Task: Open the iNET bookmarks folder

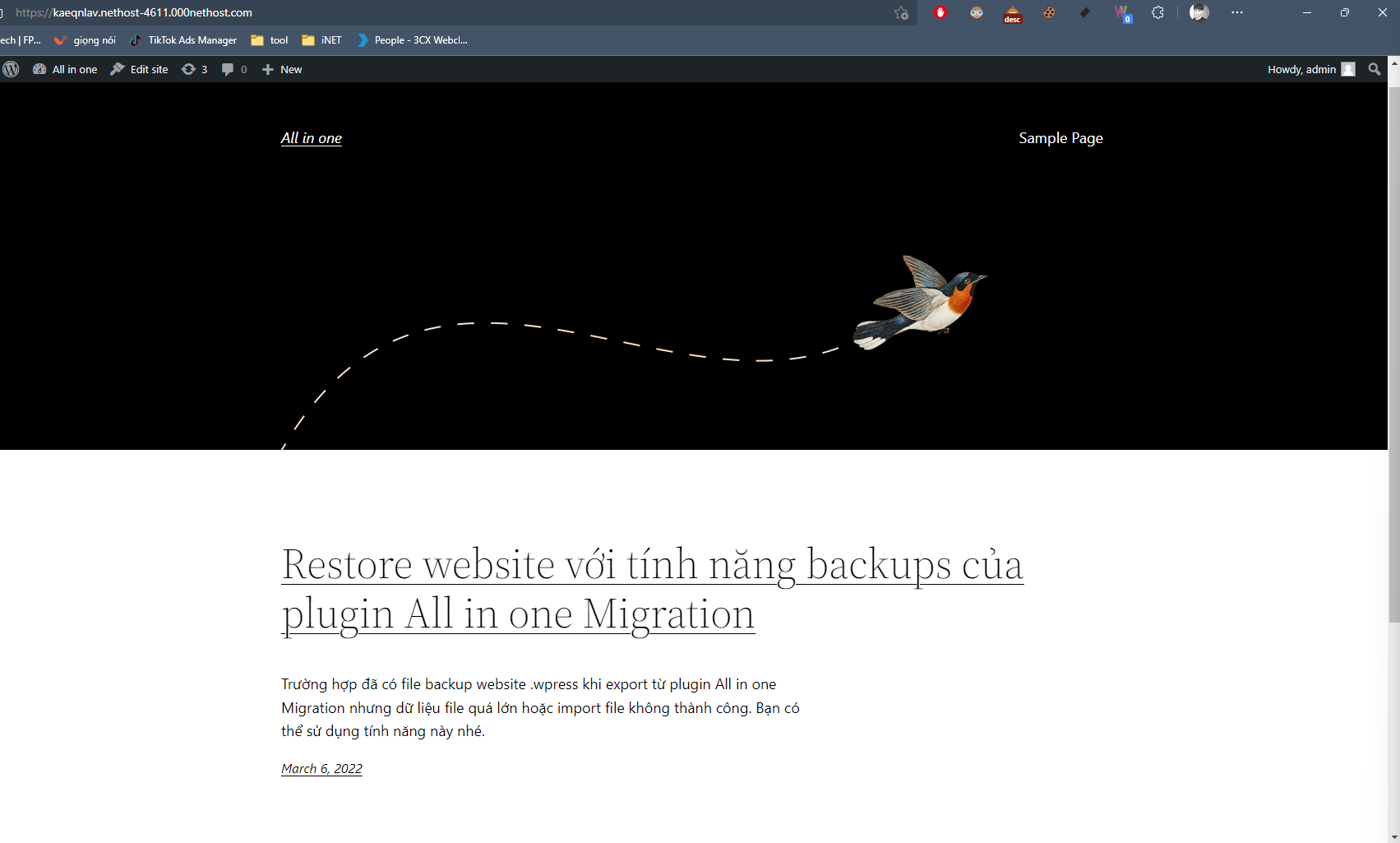Action: coord(321,39)
